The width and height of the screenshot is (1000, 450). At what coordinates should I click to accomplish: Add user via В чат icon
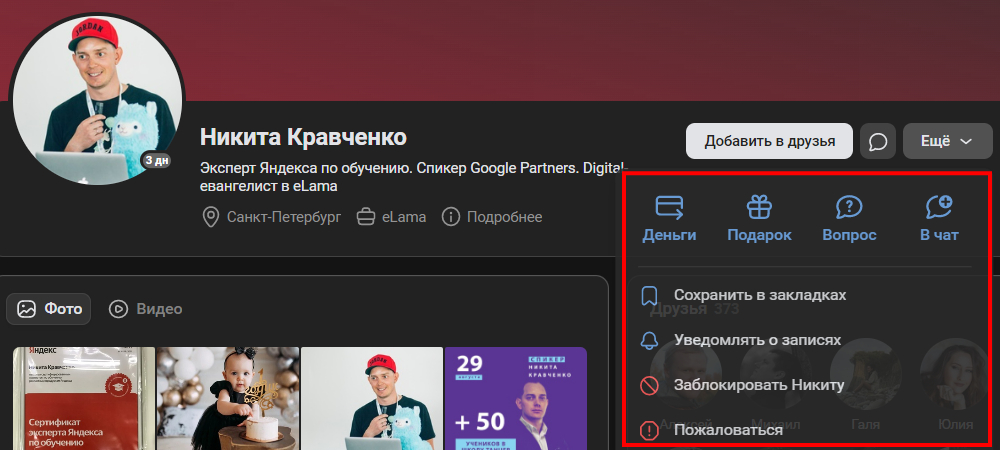tap(939, 207)
